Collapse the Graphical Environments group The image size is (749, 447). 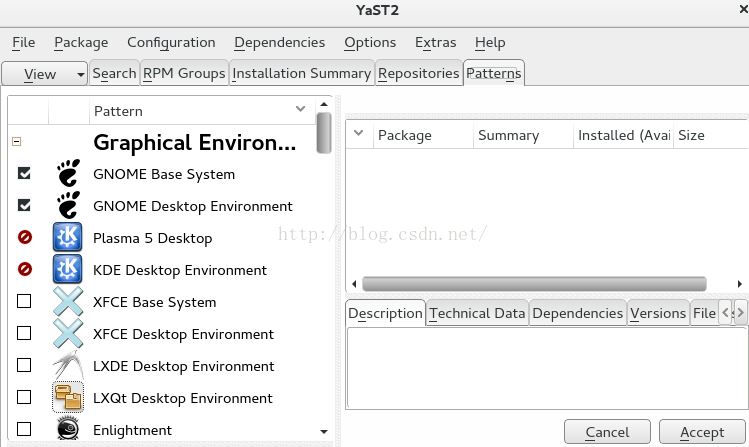coord(16,141)
